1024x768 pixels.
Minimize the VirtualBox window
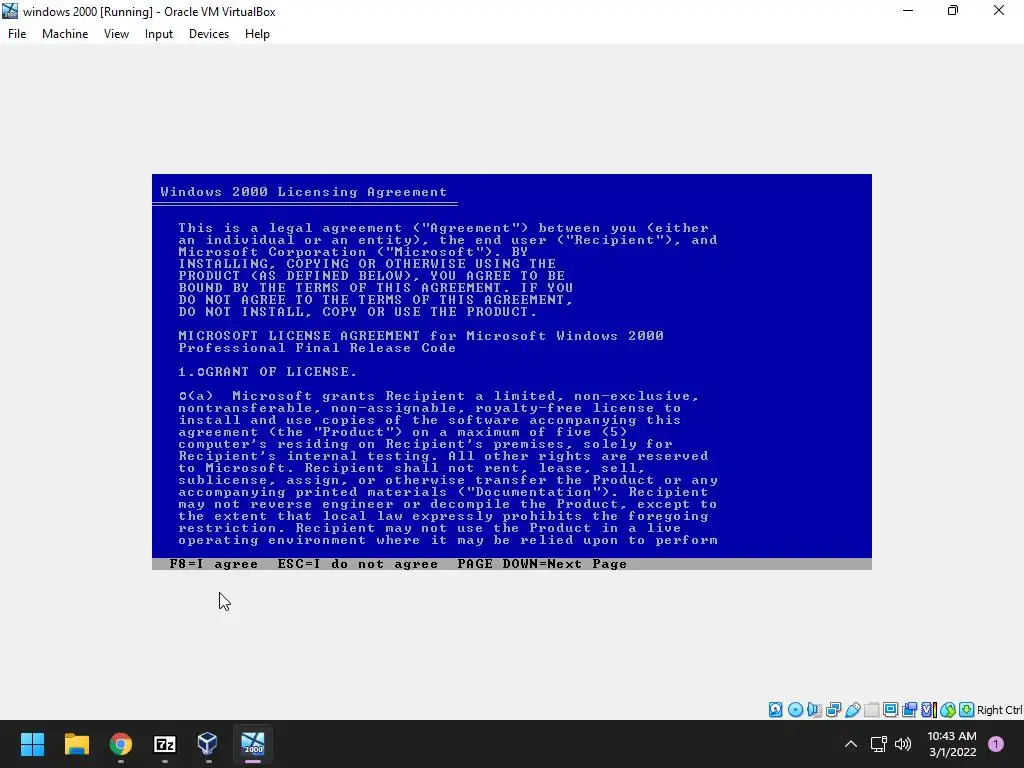(908, 11)
